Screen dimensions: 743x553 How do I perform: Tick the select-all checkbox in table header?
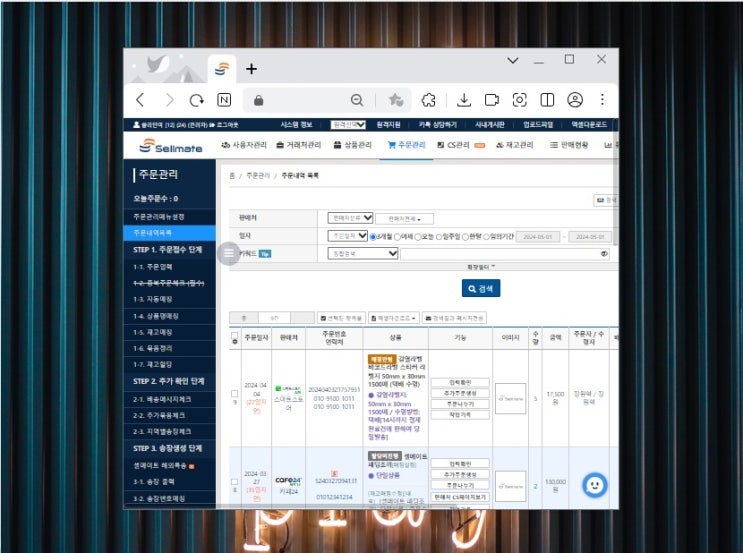click(234, 335)
